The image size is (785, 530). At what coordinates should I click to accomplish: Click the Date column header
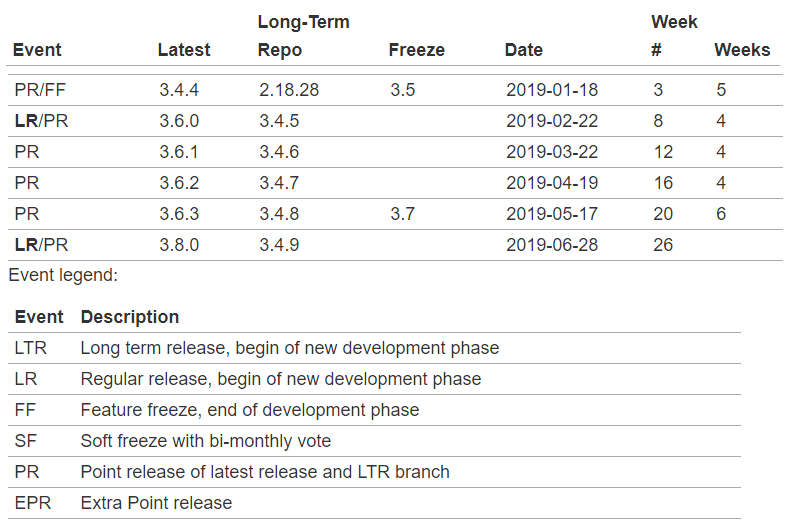[524, 50]
